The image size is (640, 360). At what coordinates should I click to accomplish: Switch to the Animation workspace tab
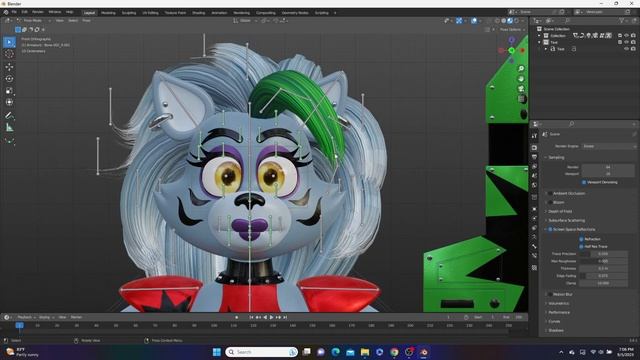point(219,13)
